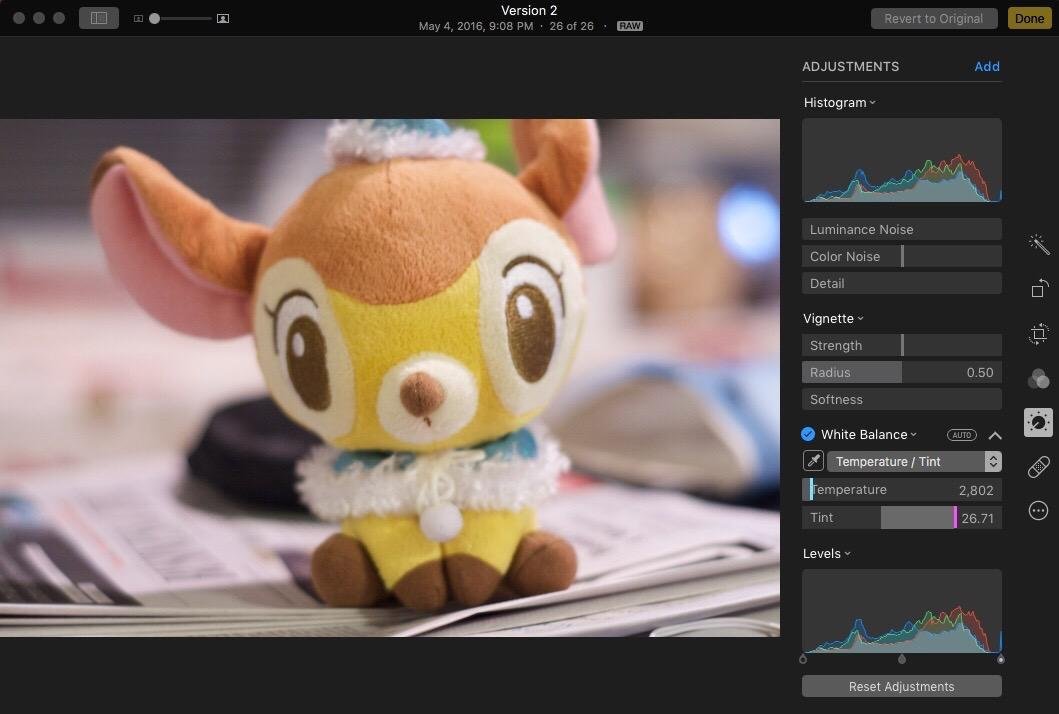Adjust the Luminance Noise slider
1059x714 pixels.
(x=902, y=230)
